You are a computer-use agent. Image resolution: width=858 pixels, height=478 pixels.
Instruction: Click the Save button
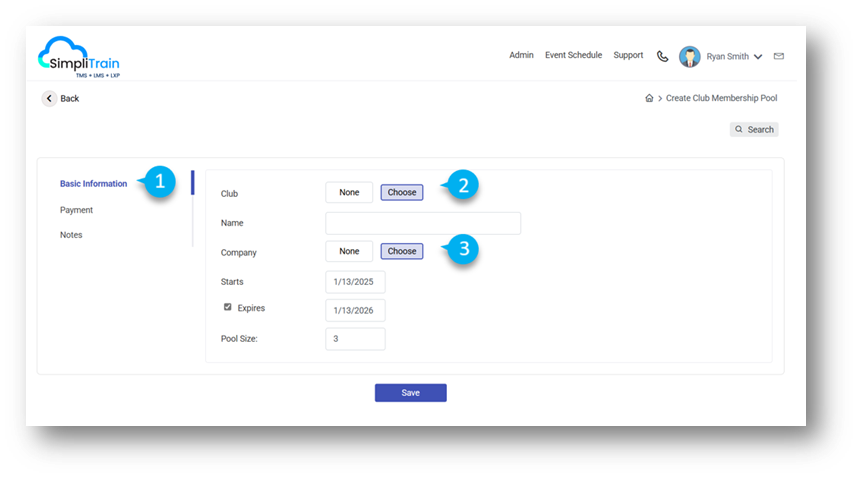coord(410,393)
